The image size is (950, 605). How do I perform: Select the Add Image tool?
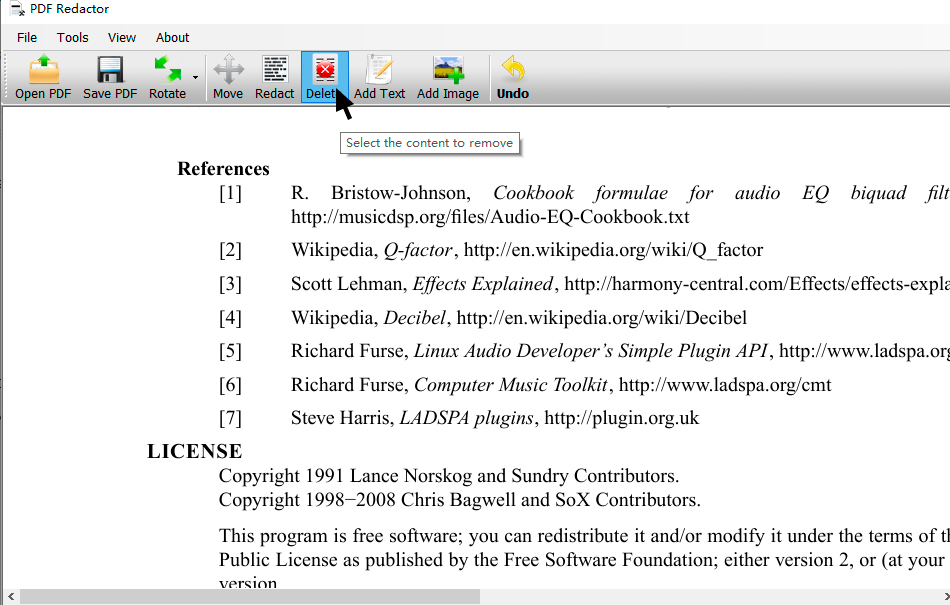click(x=448, y=77)
